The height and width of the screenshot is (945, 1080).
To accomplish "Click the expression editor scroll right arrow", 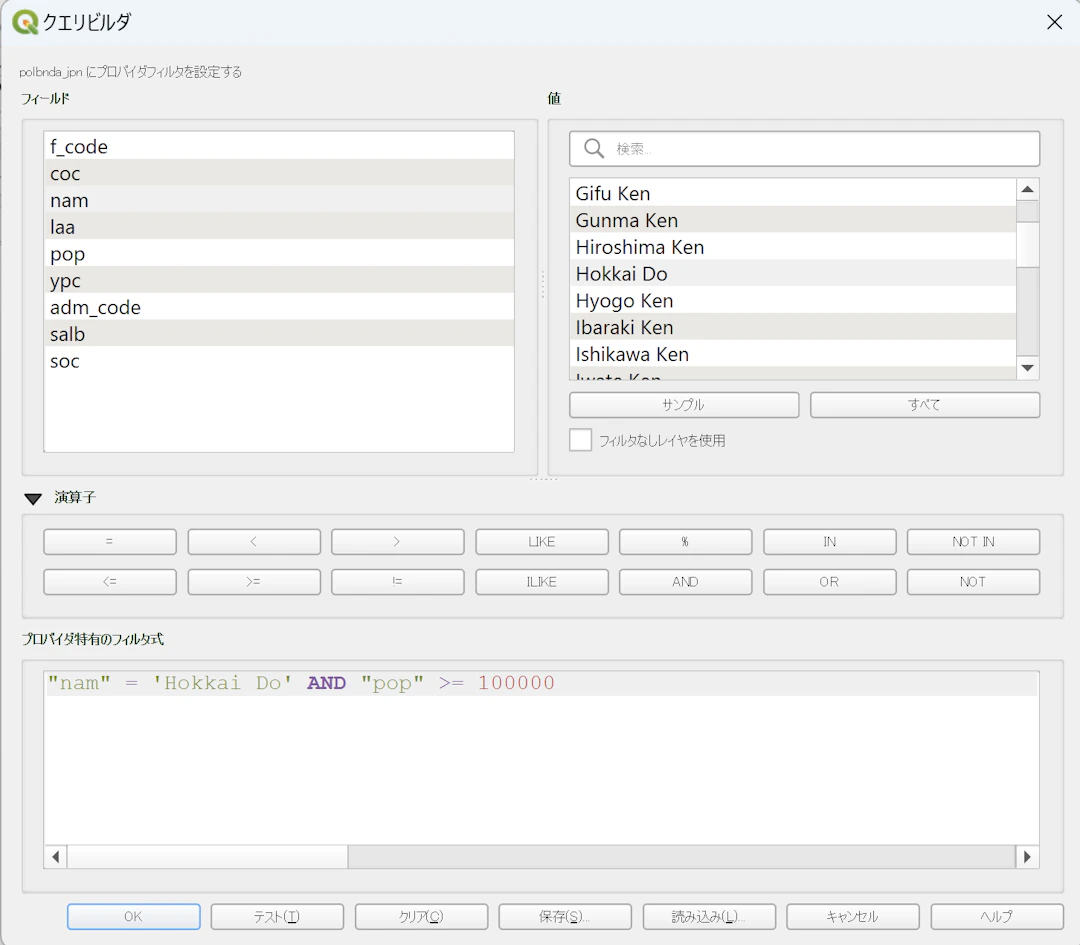I will coord(1028,857).
